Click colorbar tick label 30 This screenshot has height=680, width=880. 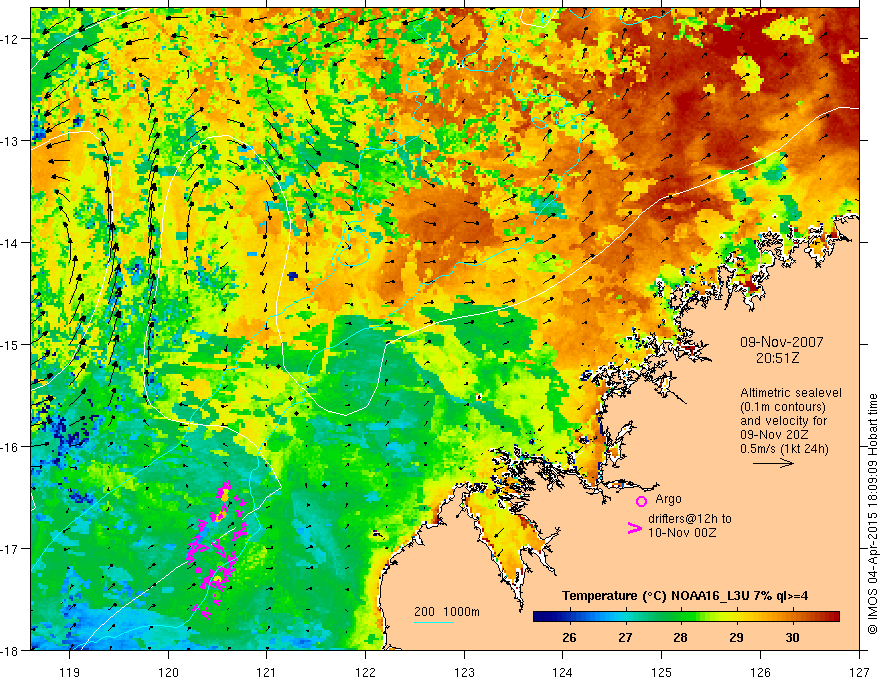click(x=792, y=637)
